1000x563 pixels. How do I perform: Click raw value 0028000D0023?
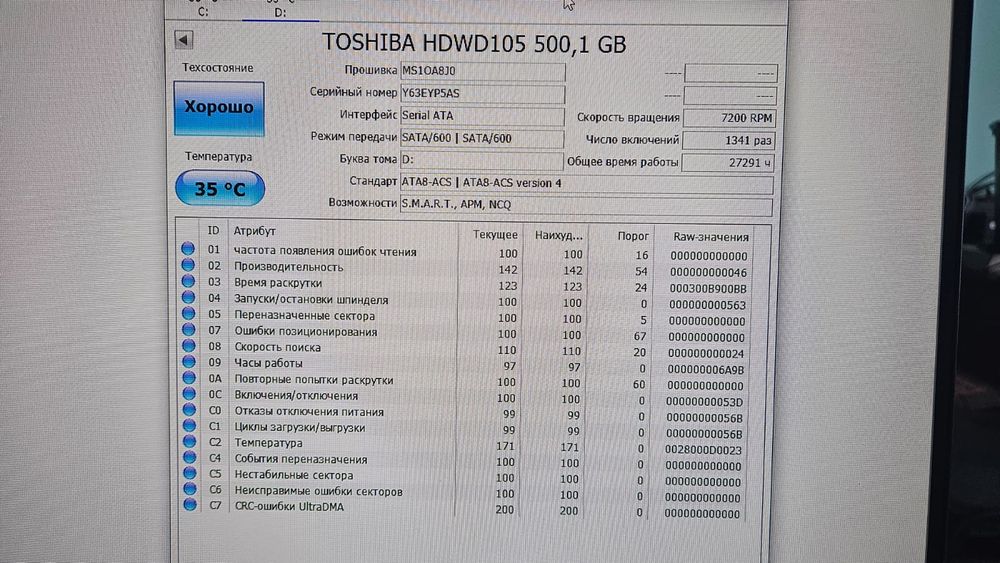pos(703,450)
